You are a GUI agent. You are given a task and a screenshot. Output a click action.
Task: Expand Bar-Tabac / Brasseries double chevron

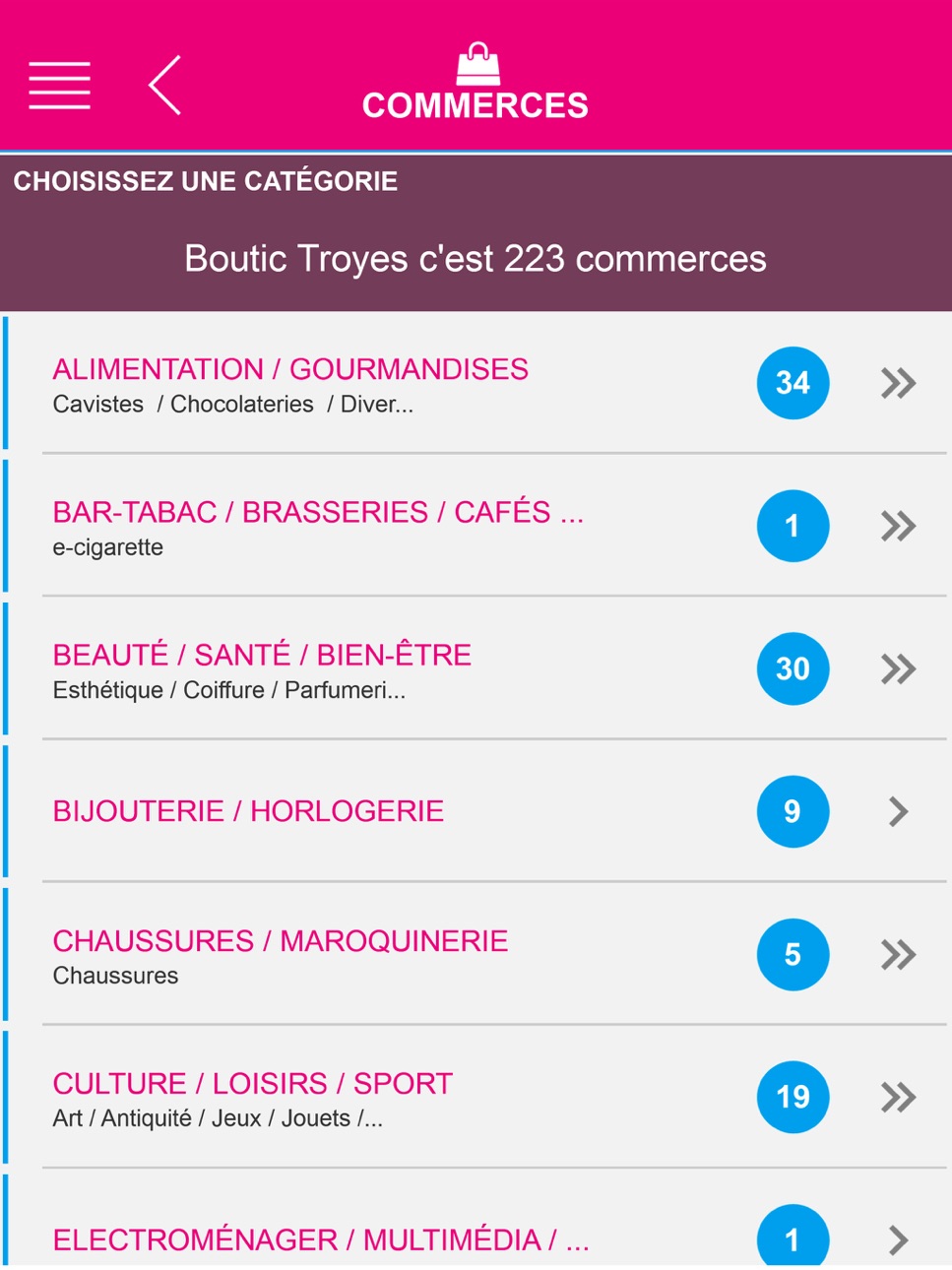tap(898, 526)
